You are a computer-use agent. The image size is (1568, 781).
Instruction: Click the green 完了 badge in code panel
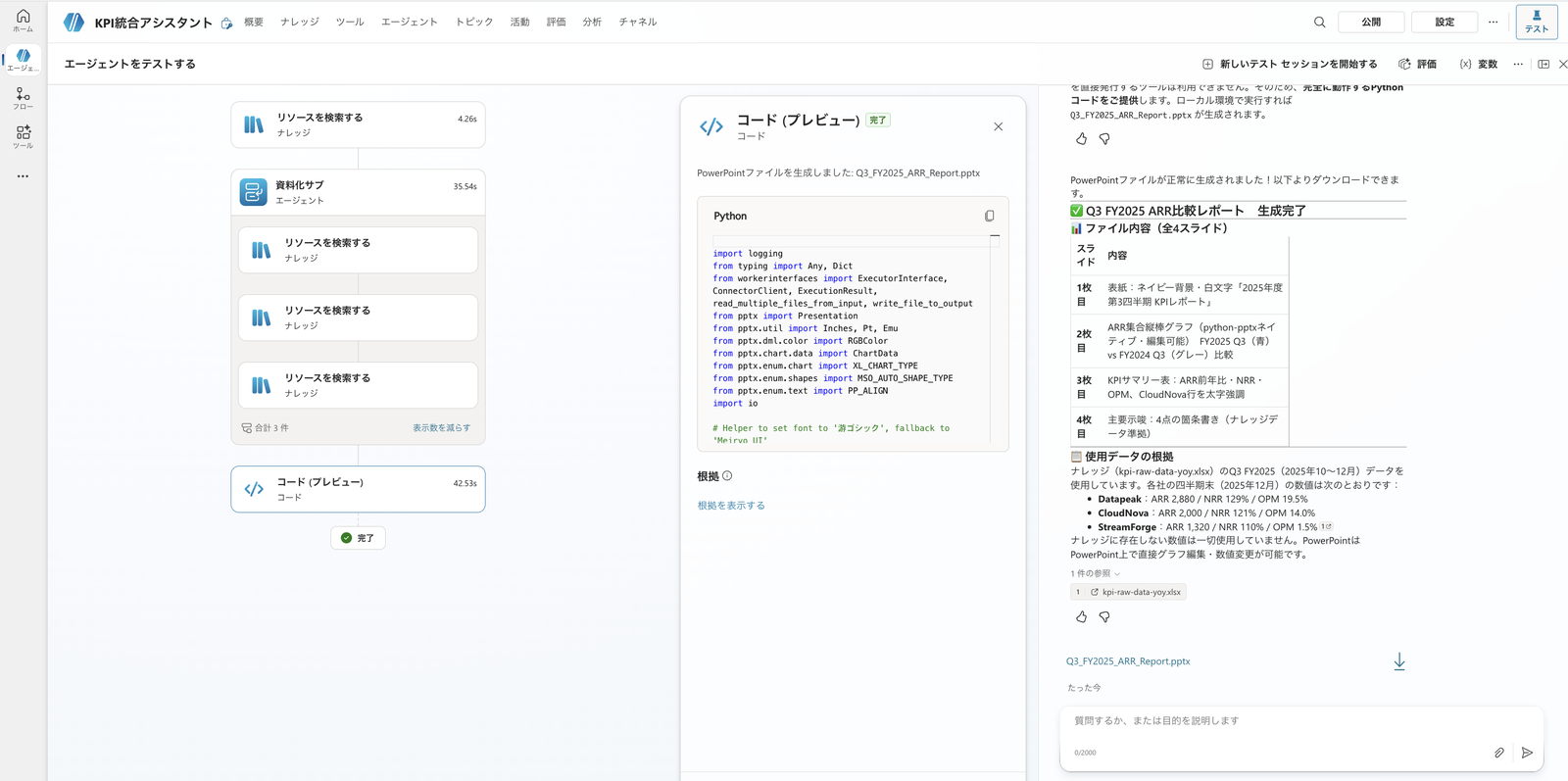tap(877, 121)
